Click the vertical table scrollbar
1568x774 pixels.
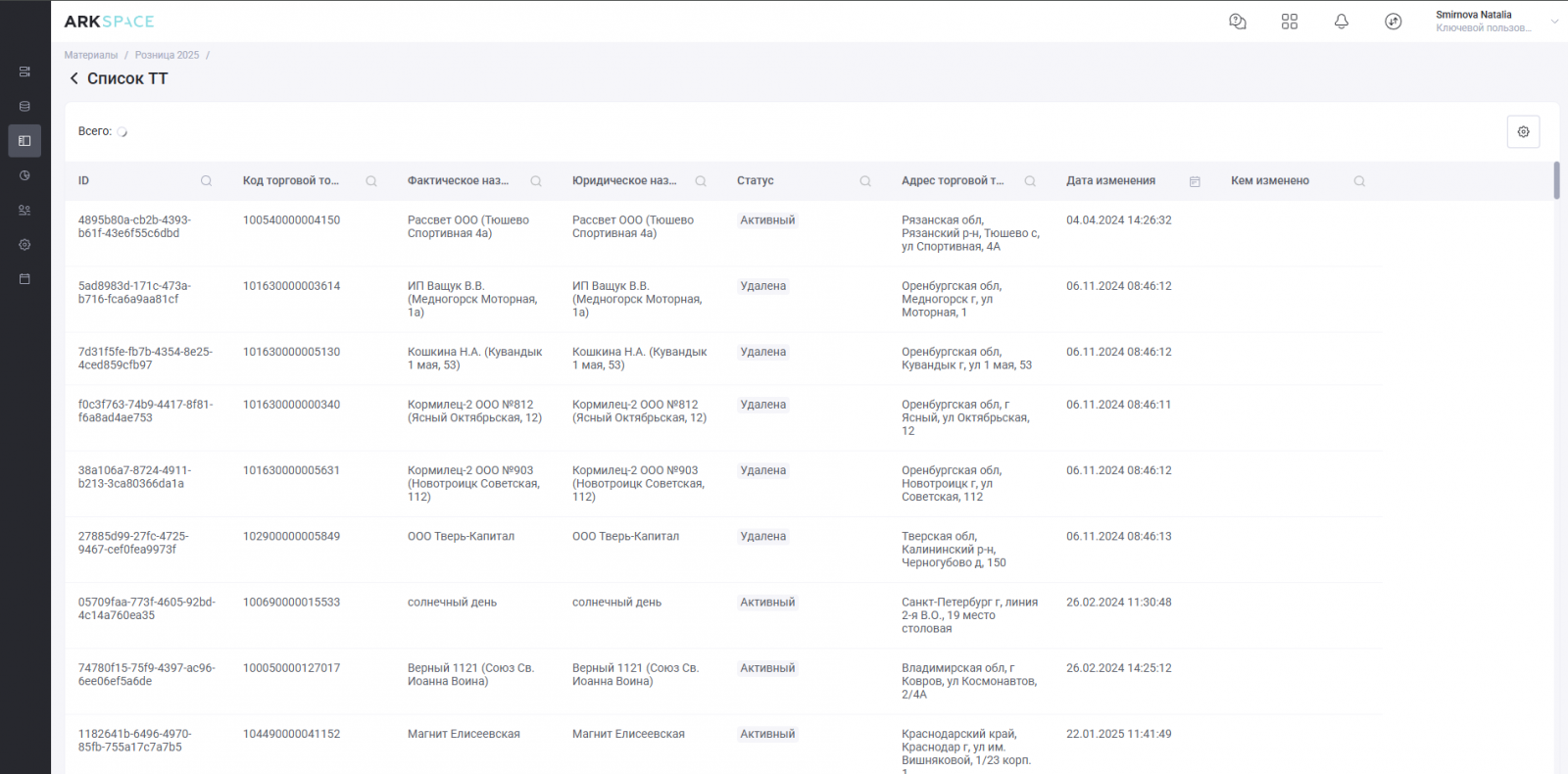coord(1556,181)
